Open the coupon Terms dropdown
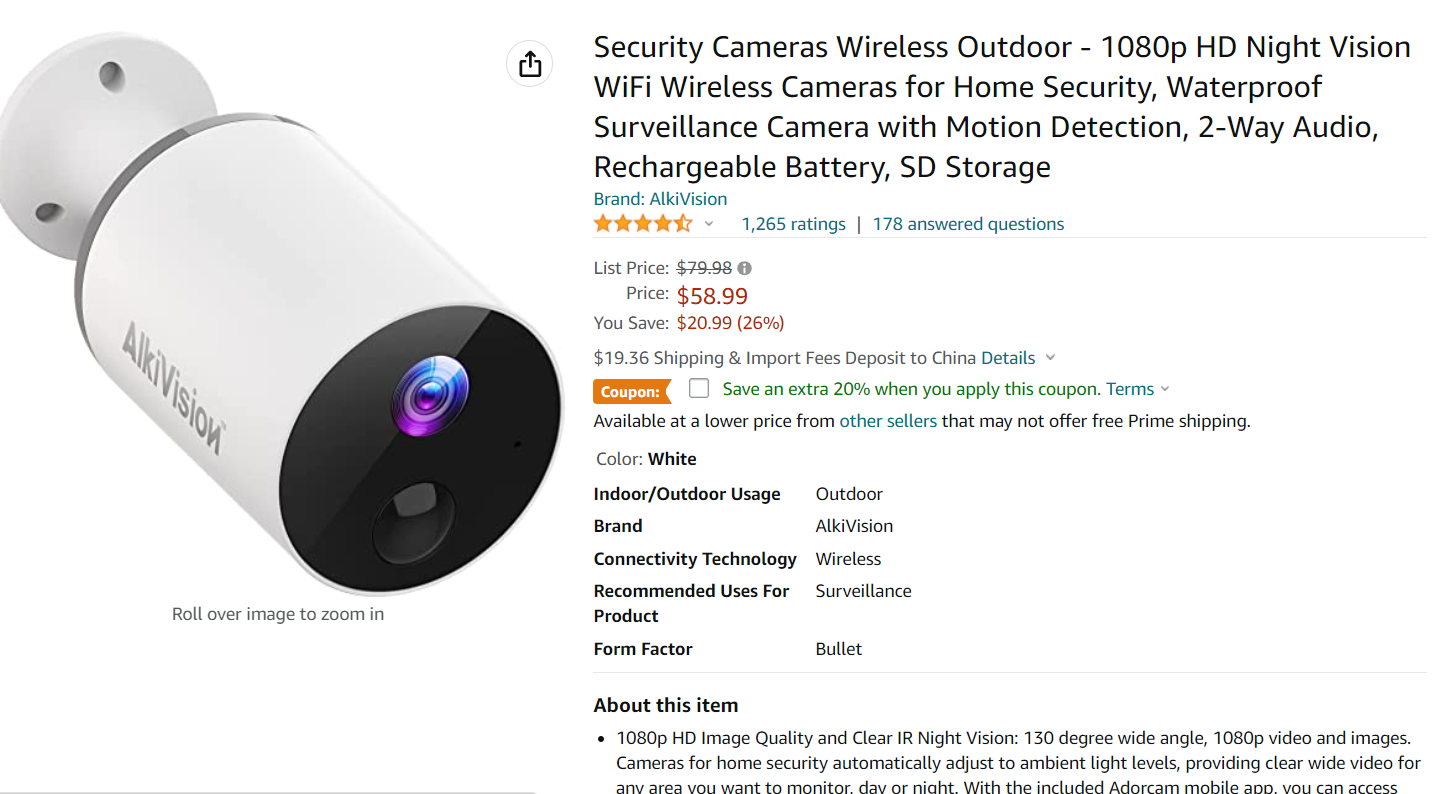 1165,389
